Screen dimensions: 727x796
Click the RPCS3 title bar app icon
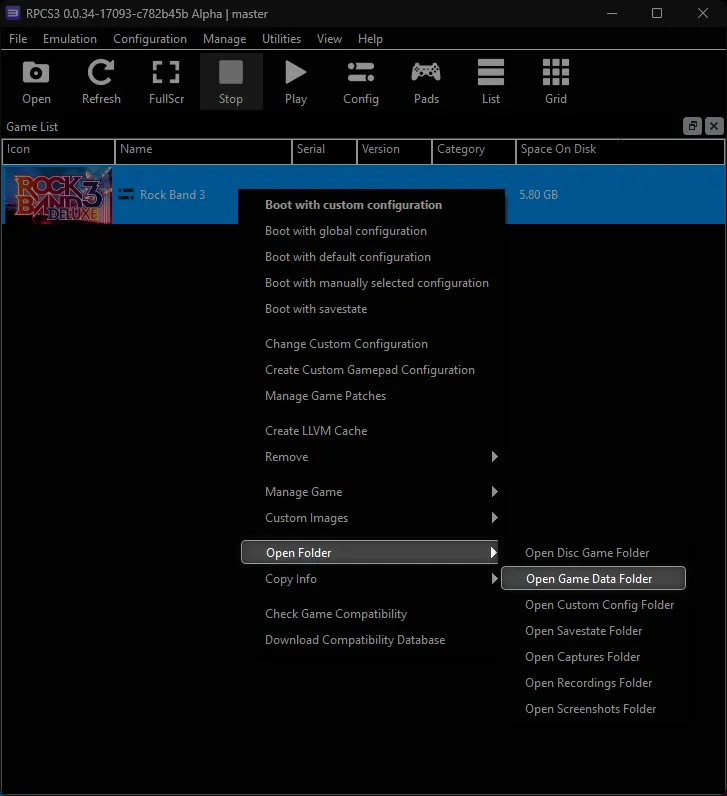(12, 13)
